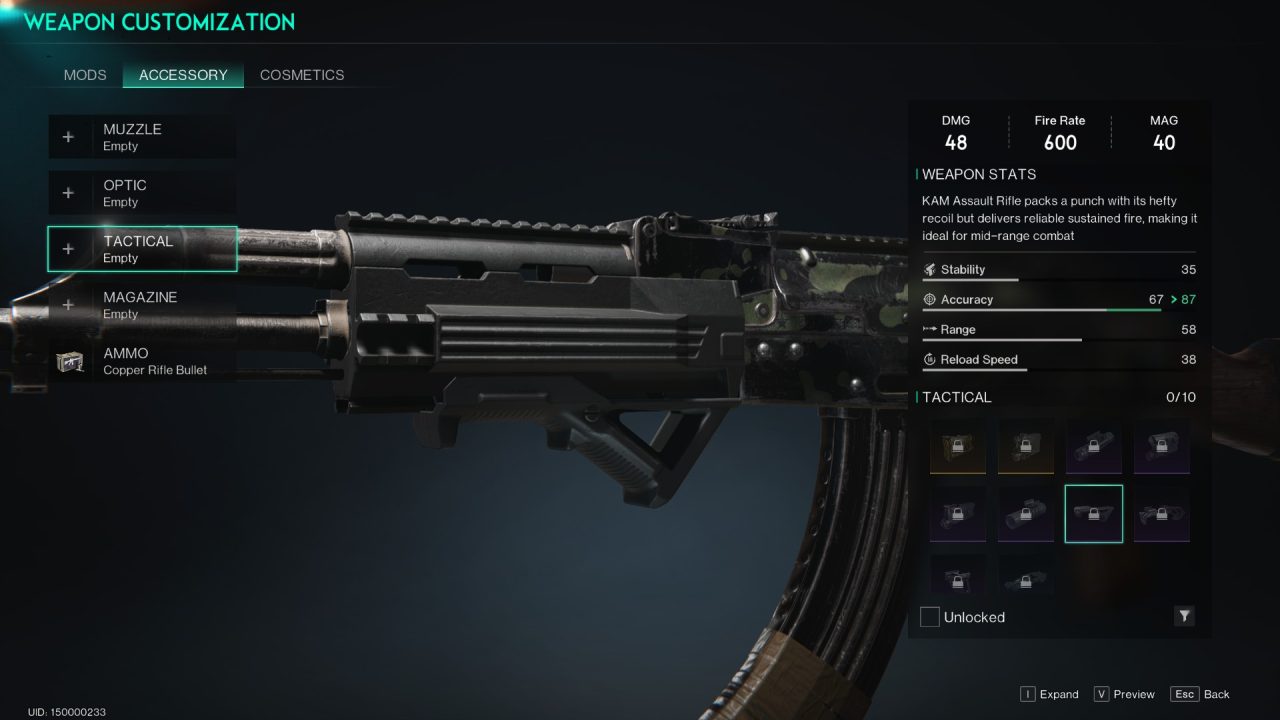Switch to the COSMETICS tab
This screenshot has height=720, width=1280.
coord(302,75)
